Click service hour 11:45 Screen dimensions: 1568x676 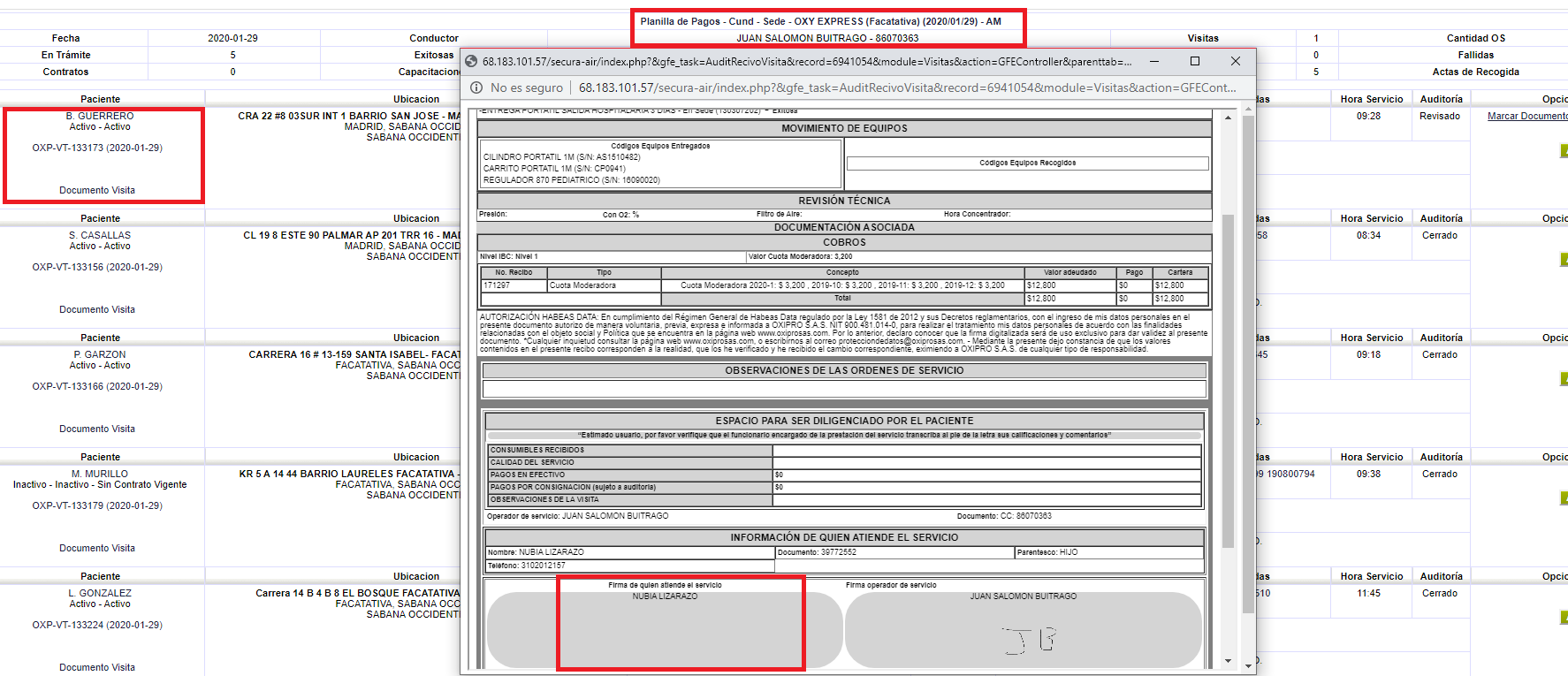(x=1368, y=593)
